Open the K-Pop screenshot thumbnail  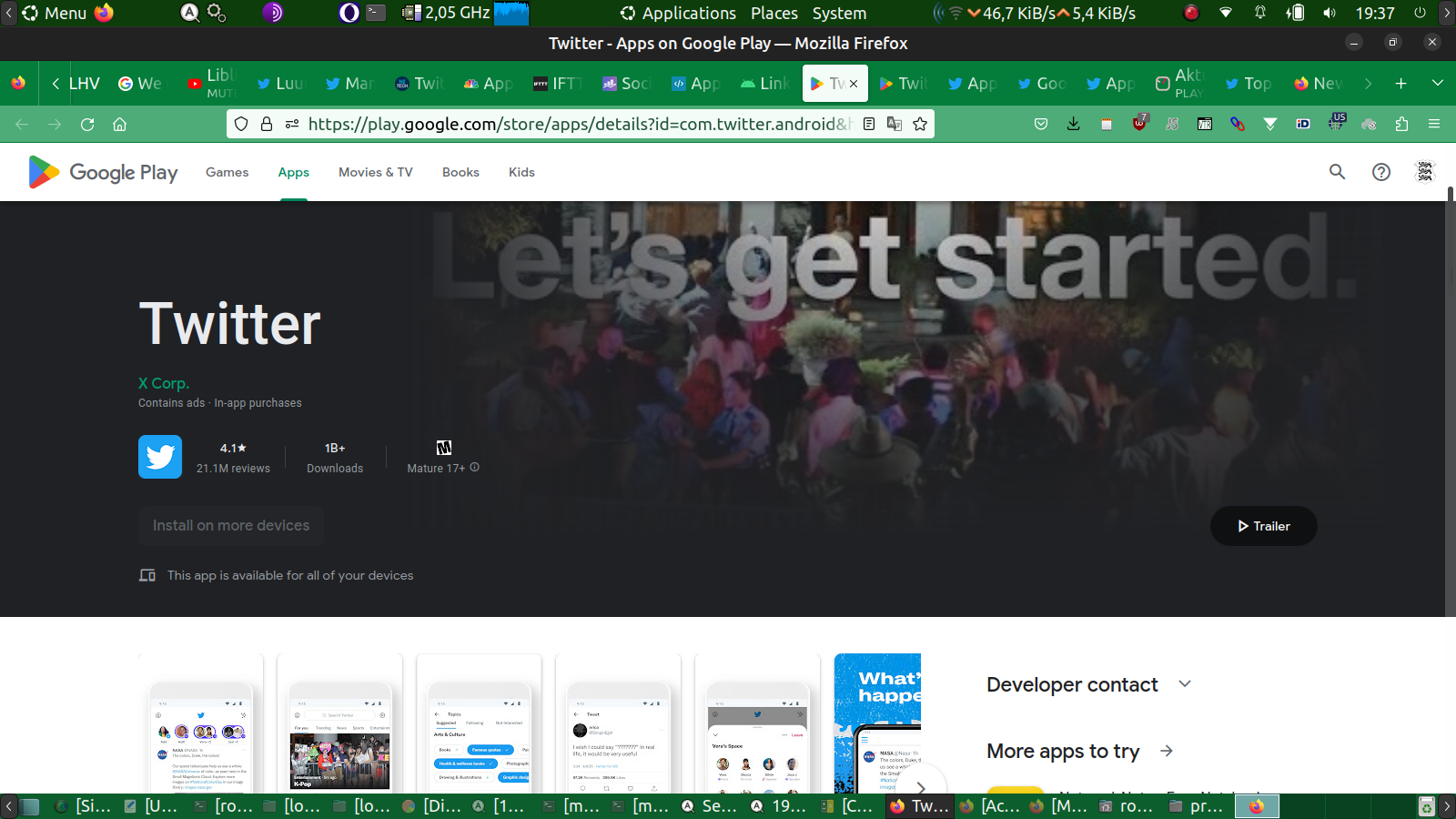(339, 723)
